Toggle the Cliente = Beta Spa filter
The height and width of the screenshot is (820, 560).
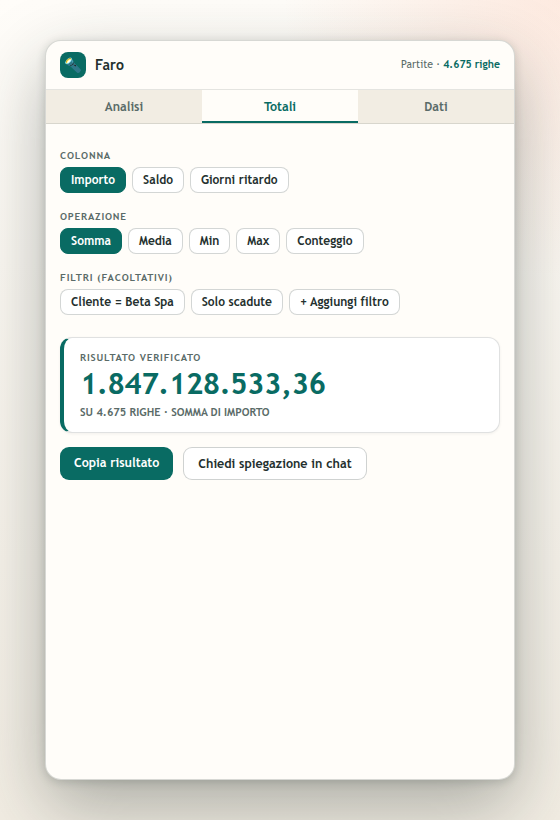pyautogui.click(x=122, y=302)
